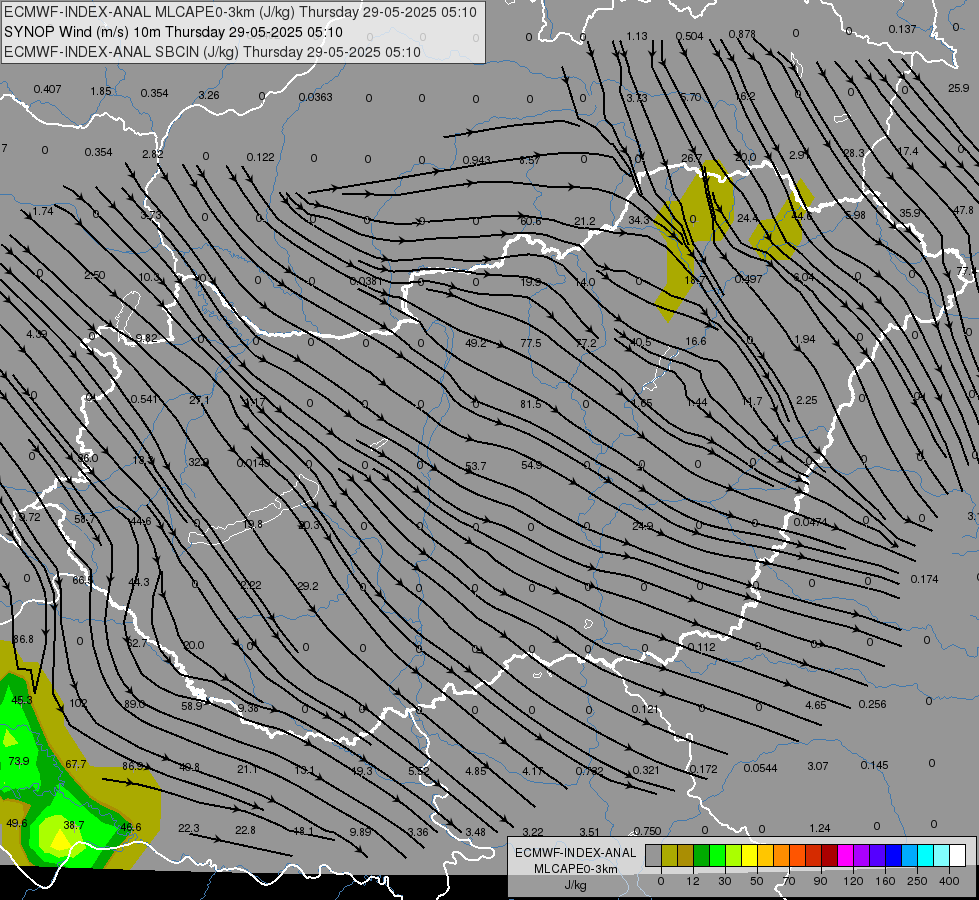The image size is (979, 900).
Task: Click the legend tick label 250
Action: click(917, 881)
